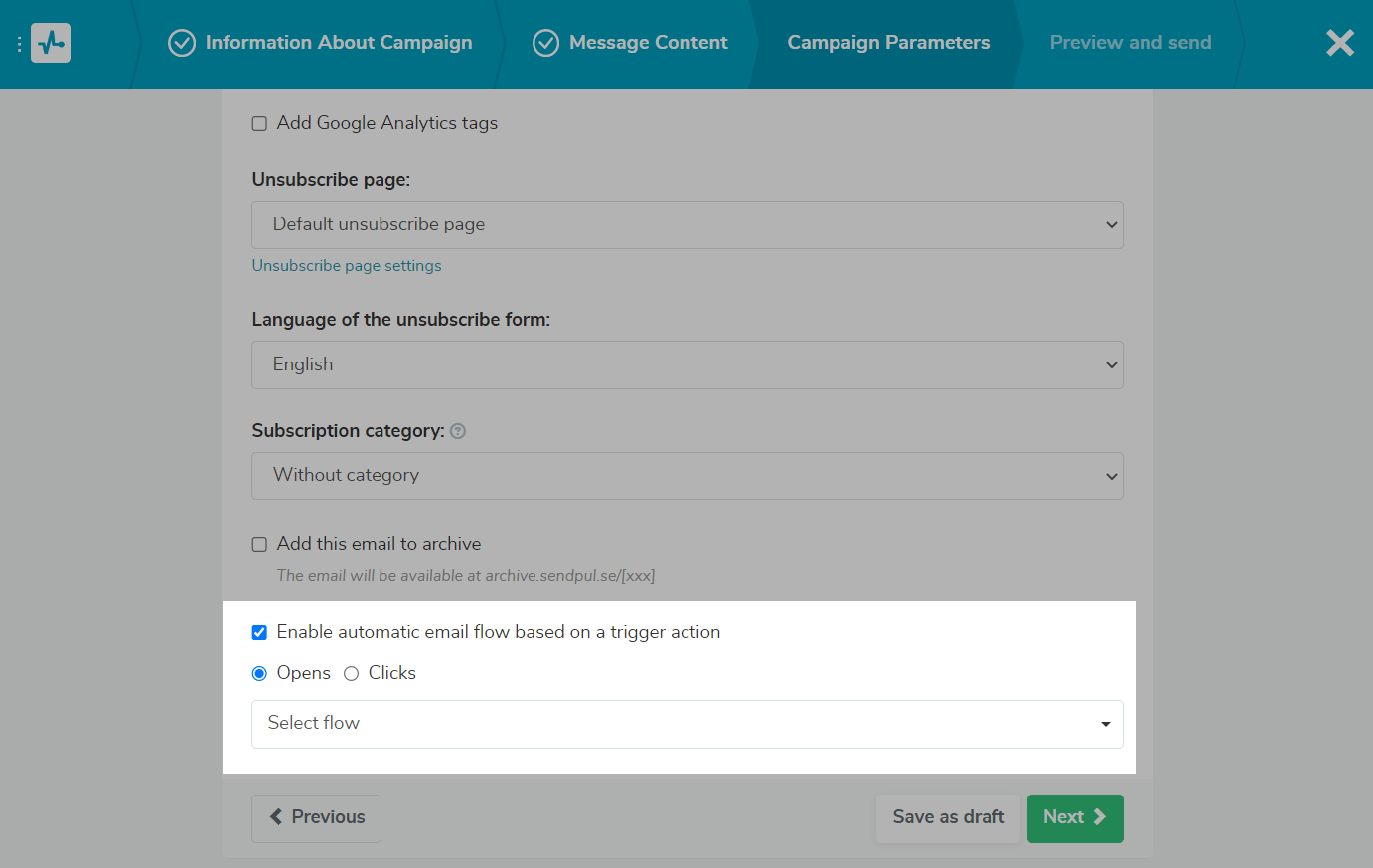
Task: Click the checkmark icon beside Information About Campaign
Action: [182, 43]
